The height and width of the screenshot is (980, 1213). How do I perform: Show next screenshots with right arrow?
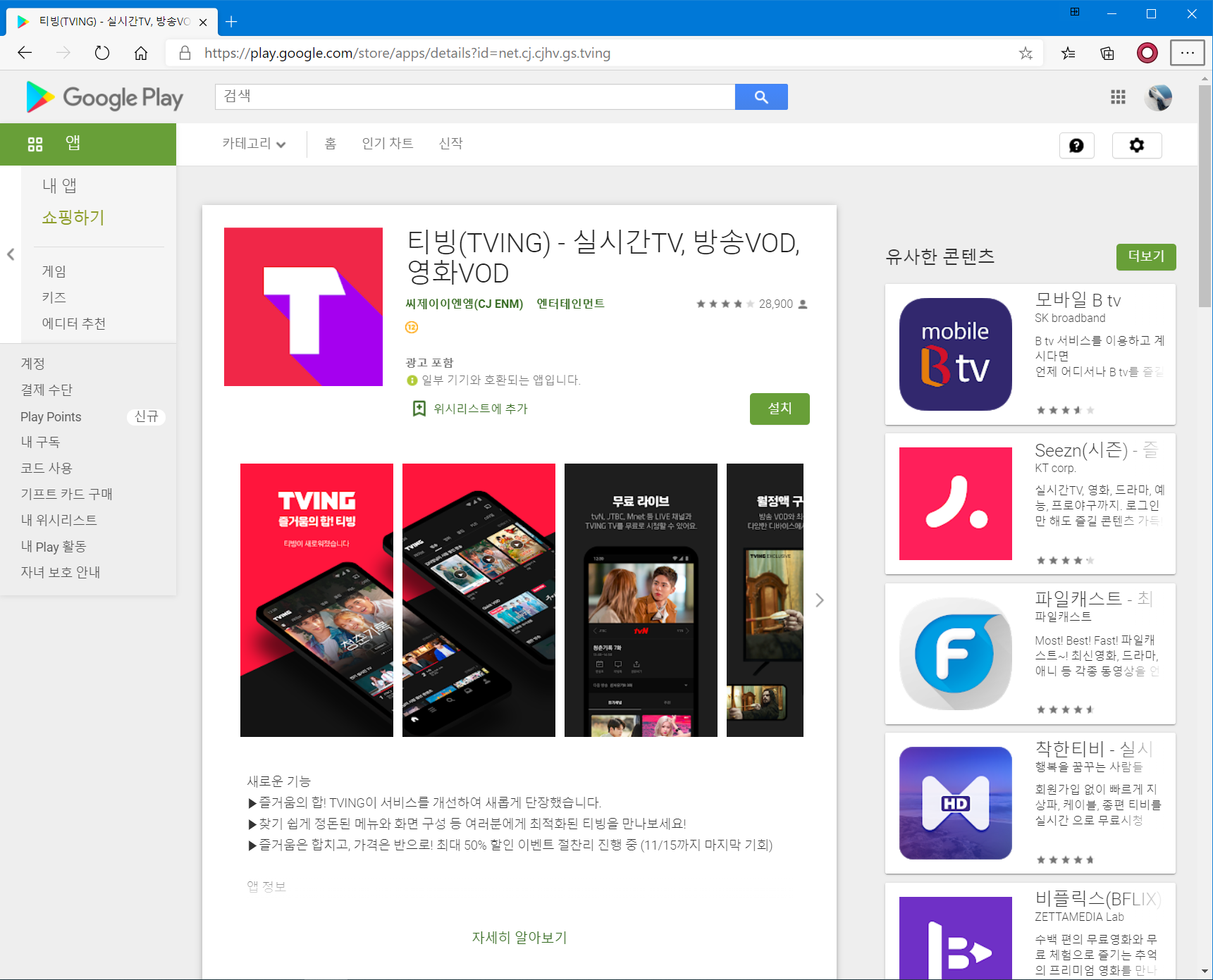pyautogui.click(x=819, y=600)
